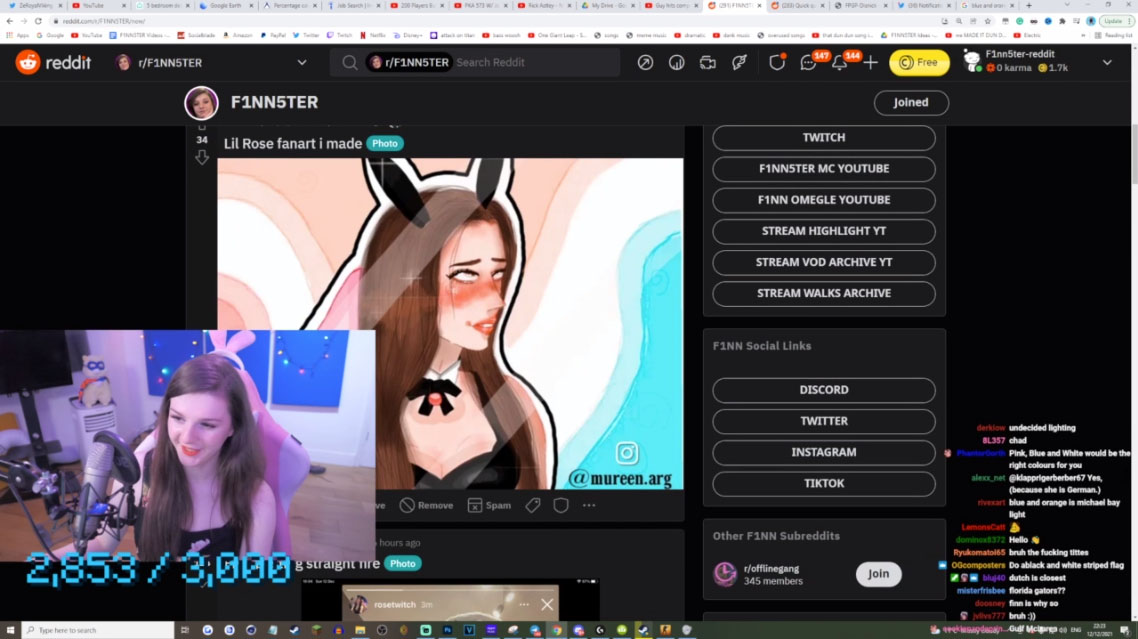Mark the fanart post as Spam
Viewport: 1138px width, 639px height.
click(x=489, y=505)
